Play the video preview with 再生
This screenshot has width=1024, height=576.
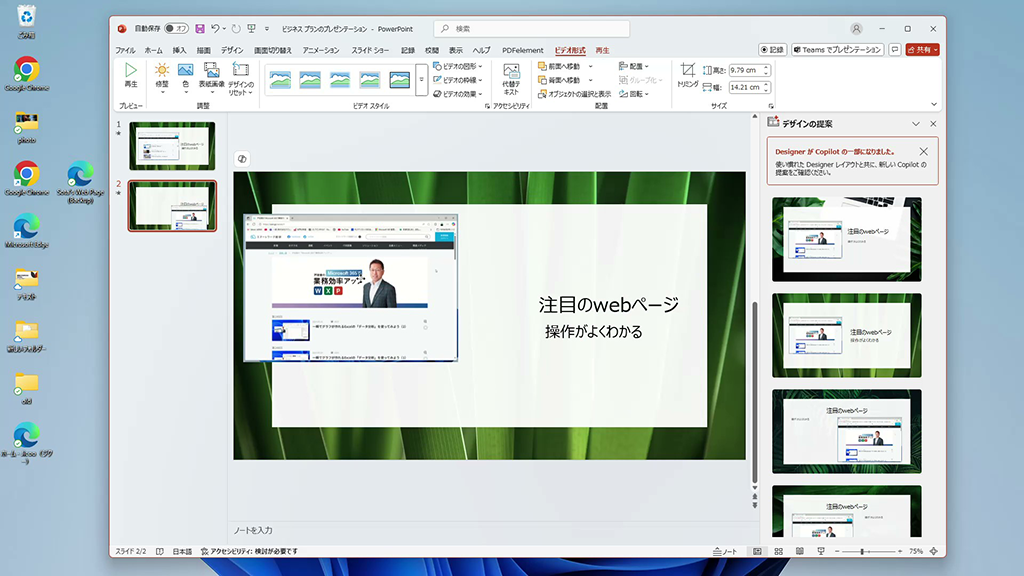131,76
